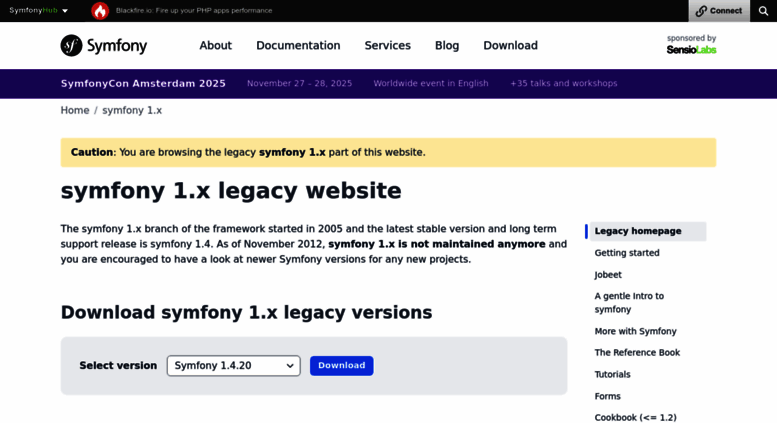
Task: Open Tutorials sidebar link
Action: coord(612,374)
